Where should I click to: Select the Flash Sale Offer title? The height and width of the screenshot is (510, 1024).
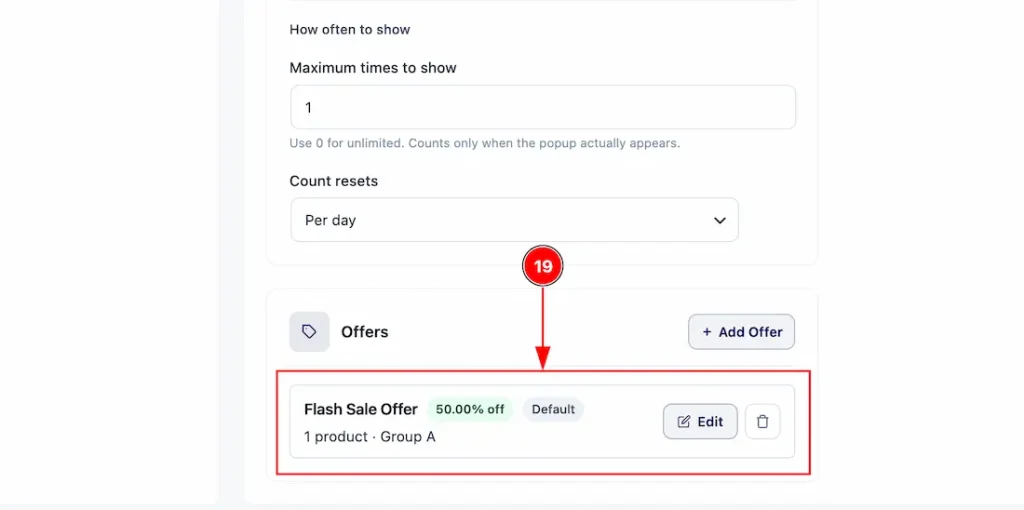360,409
